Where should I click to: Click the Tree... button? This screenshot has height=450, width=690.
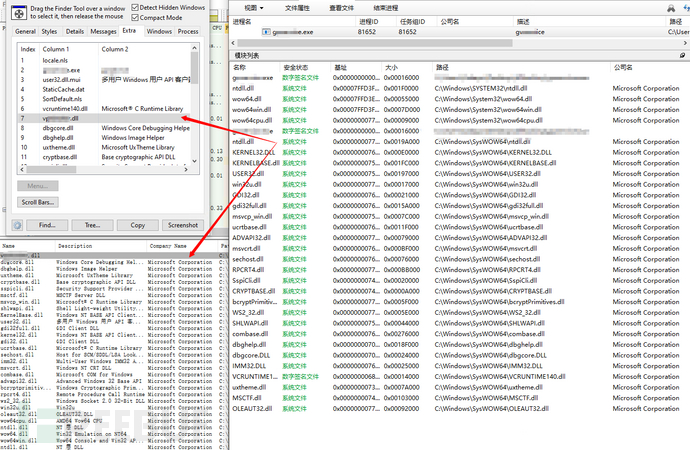click(x=93, y=225)
